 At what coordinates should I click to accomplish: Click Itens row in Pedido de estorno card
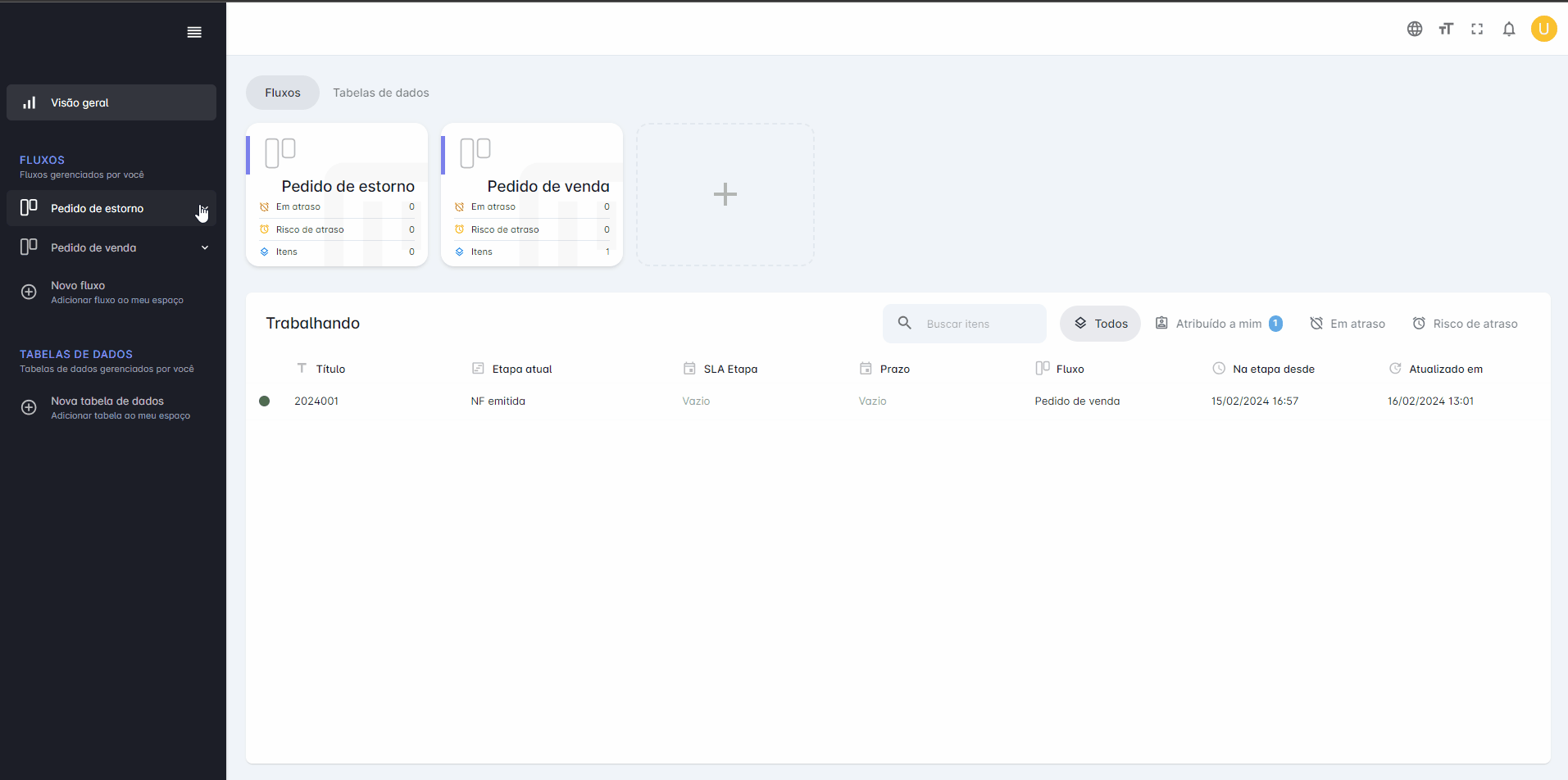(x=337, y=252)
